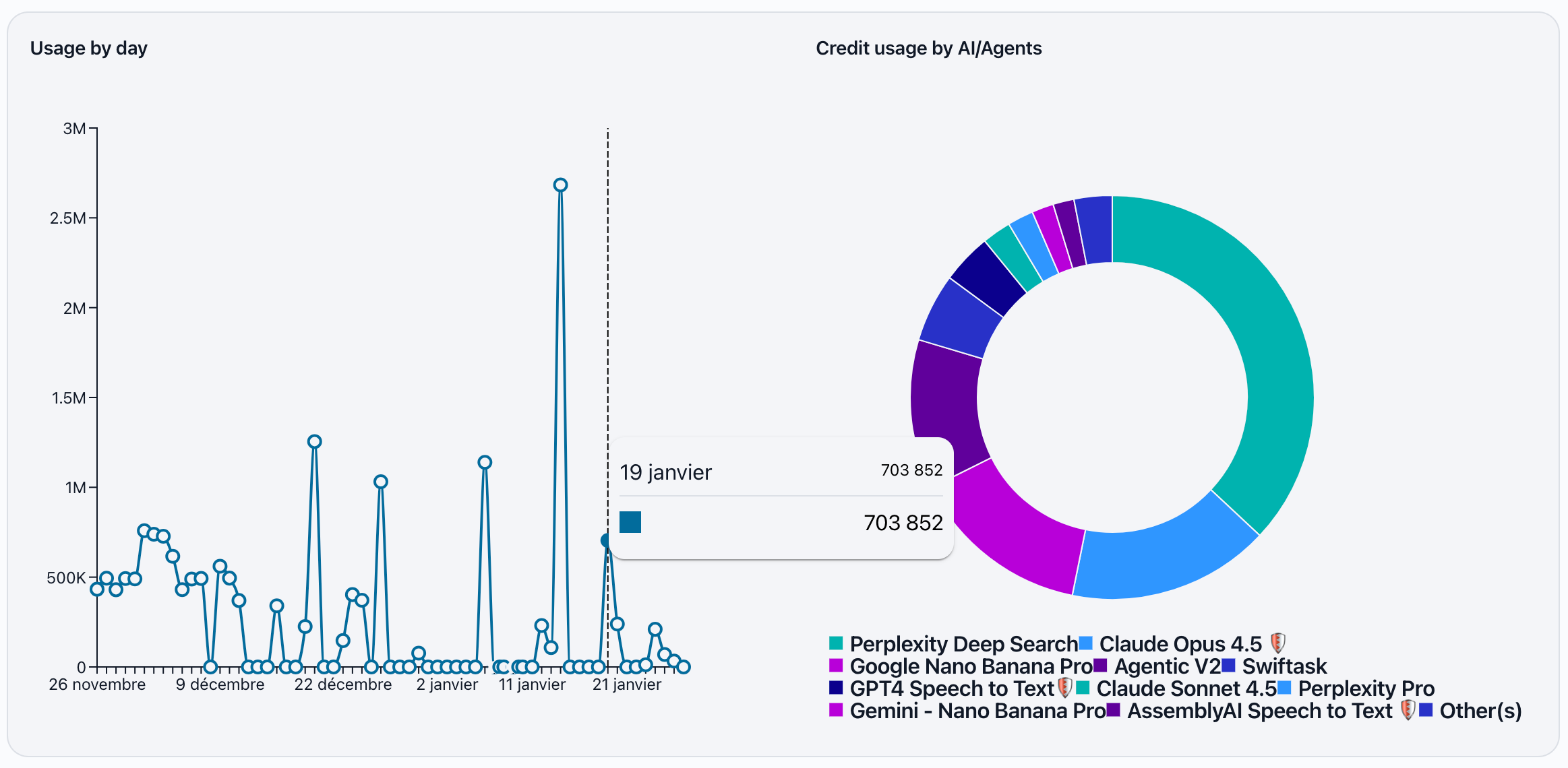
Task: Click the purple swatch for Agentic V2
Action: 1100,665
